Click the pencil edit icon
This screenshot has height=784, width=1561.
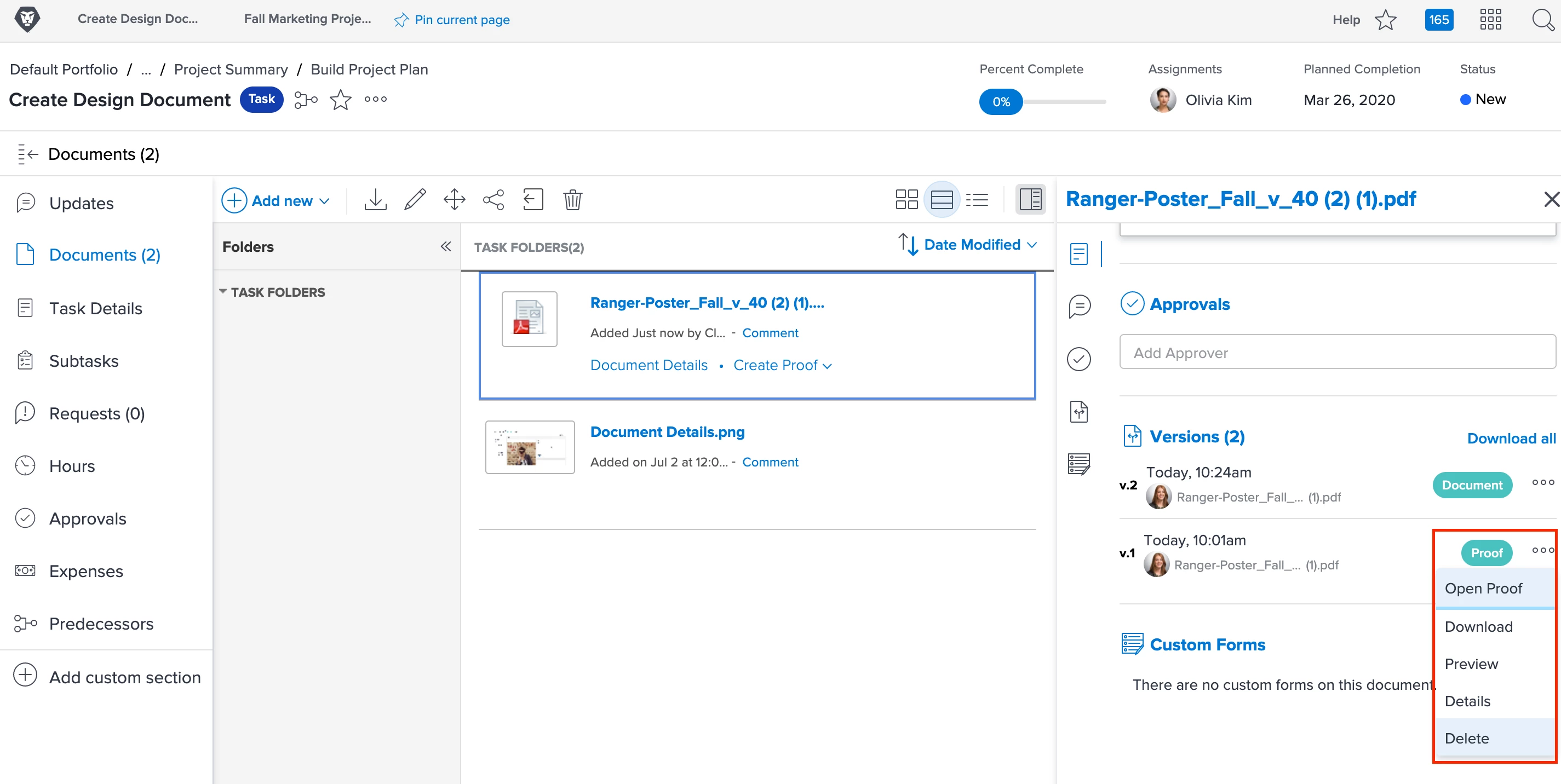point(415,199)
